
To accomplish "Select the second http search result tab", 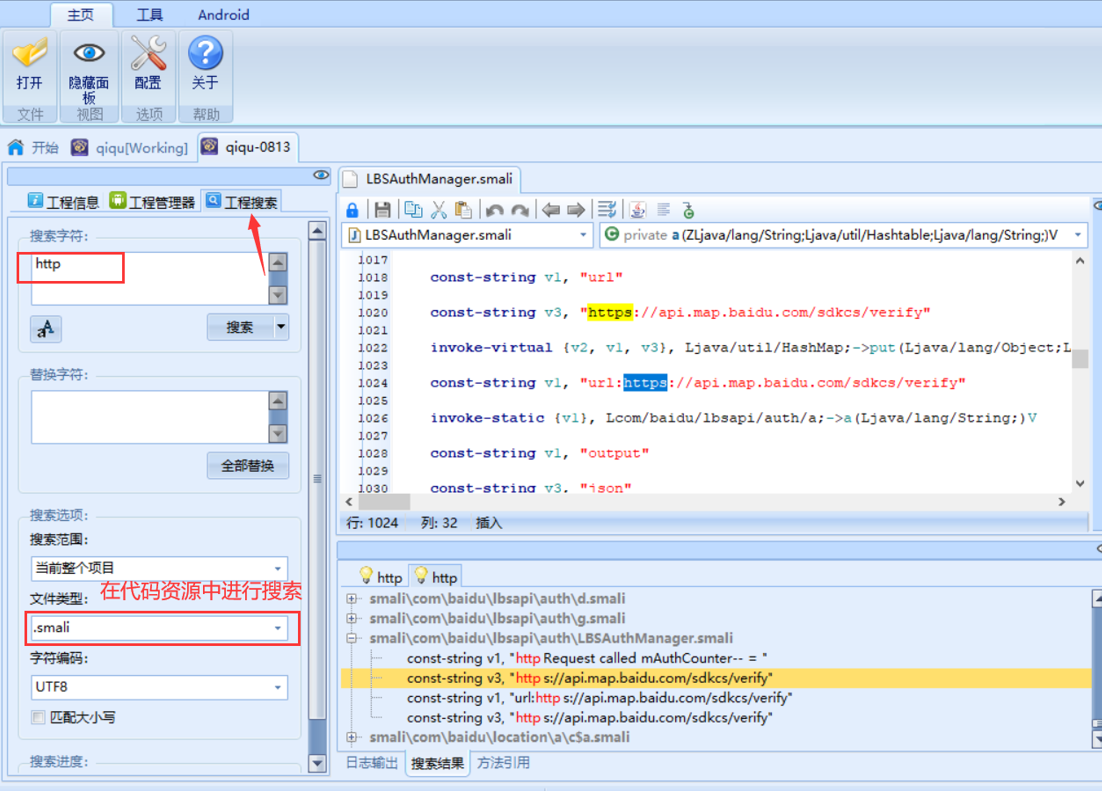I will click(x=436, y=577).
